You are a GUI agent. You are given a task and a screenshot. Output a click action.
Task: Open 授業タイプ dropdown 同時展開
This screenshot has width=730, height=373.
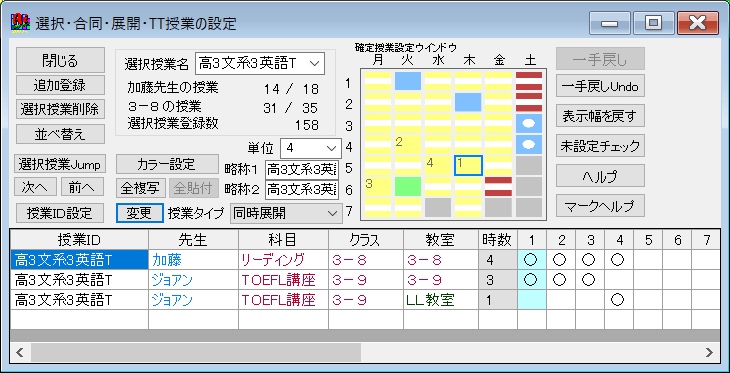[x=286, y=214]
